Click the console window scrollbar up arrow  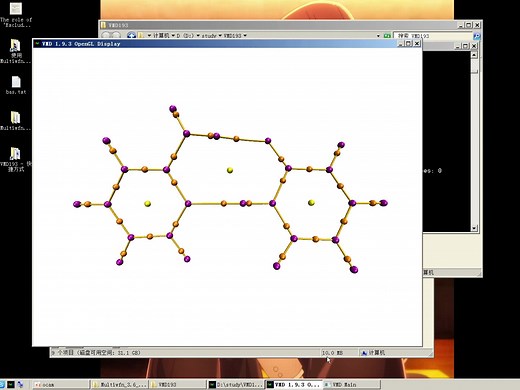click(474, 55)
